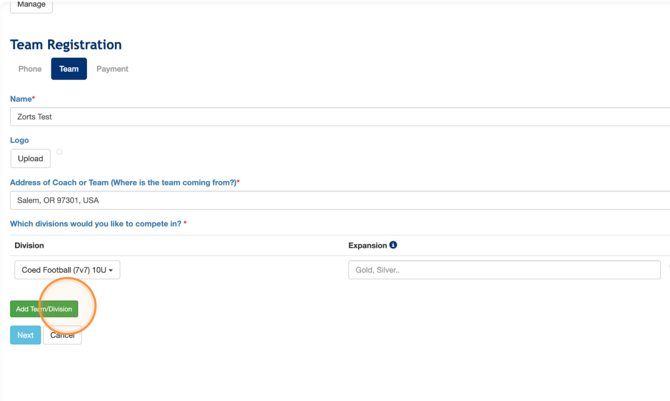Click Upload to add a logo
The image size is (670, 401).
tap(30, 158)
